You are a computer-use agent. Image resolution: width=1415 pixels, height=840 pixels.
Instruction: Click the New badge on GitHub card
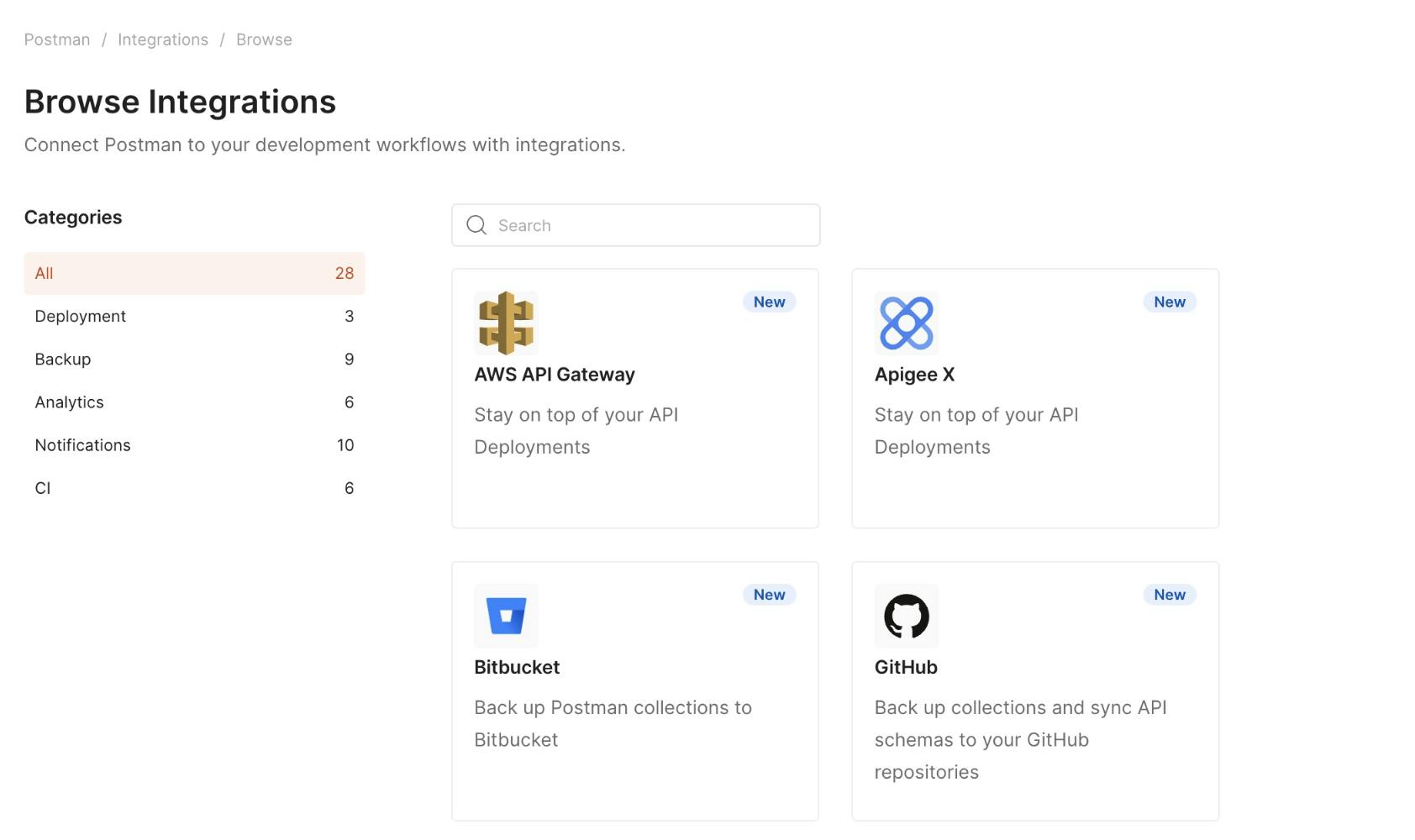tap(1169, 595)
